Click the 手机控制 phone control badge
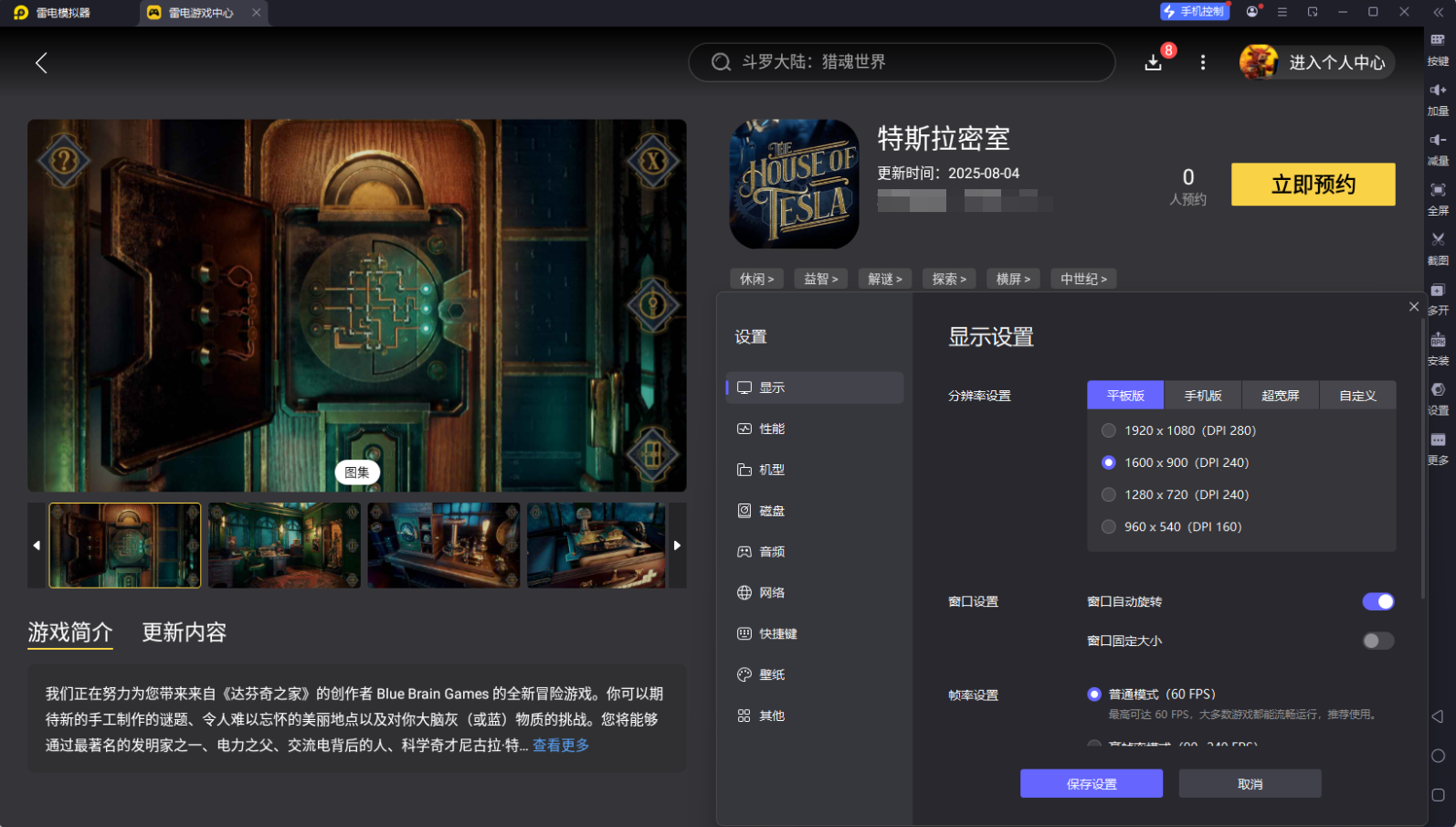 pyautogui.click(x=1194, y=11)
